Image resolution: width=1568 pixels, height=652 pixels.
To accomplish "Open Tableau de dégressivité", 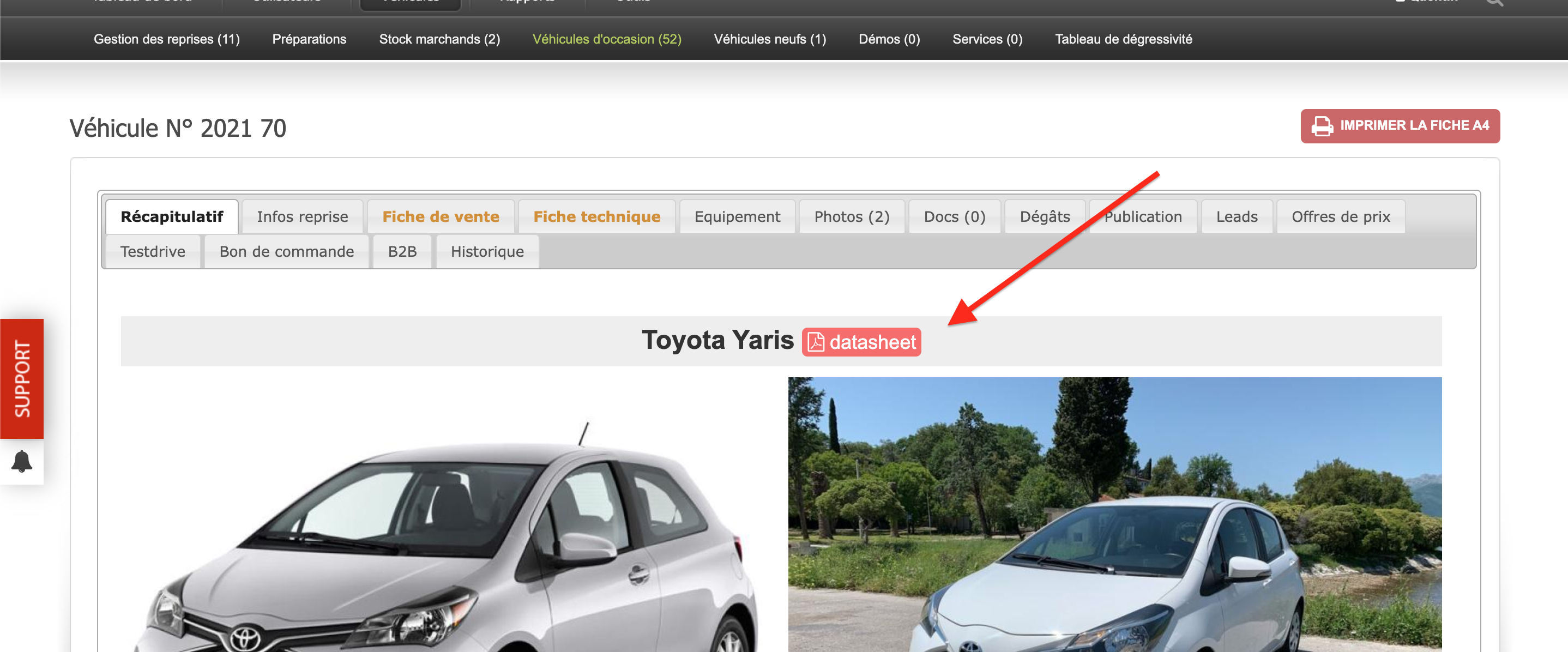I will pos(1124,39).
